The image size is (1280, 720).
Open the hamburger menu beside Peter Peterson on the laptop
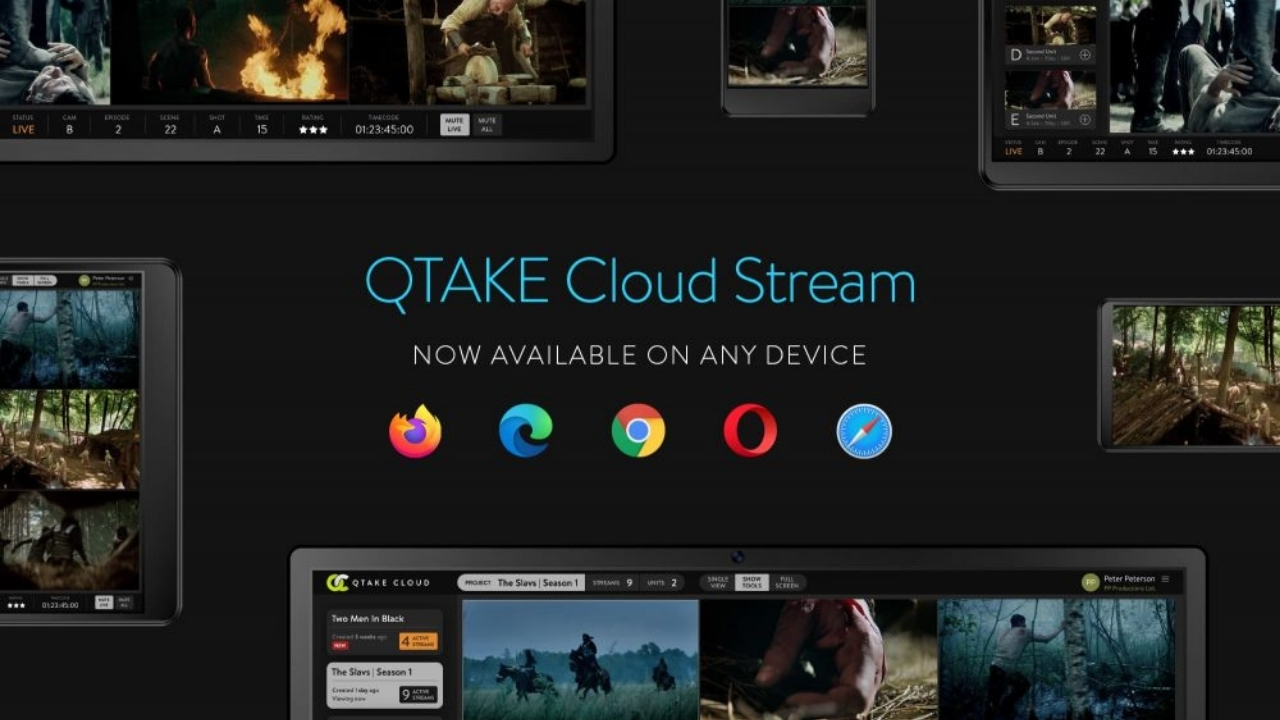(1165, 579)
